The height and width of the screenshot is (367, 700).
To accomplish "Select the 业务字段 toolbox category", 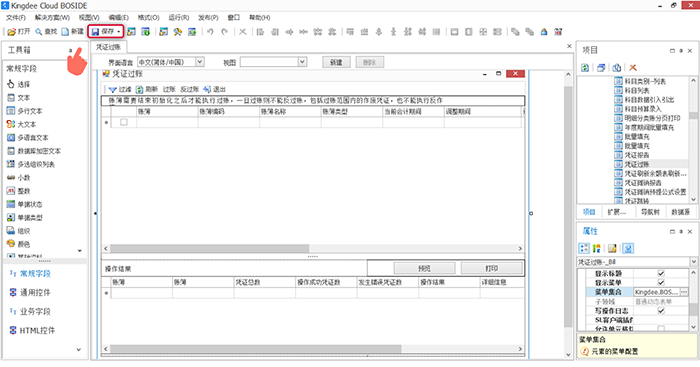I will point(30,311).
